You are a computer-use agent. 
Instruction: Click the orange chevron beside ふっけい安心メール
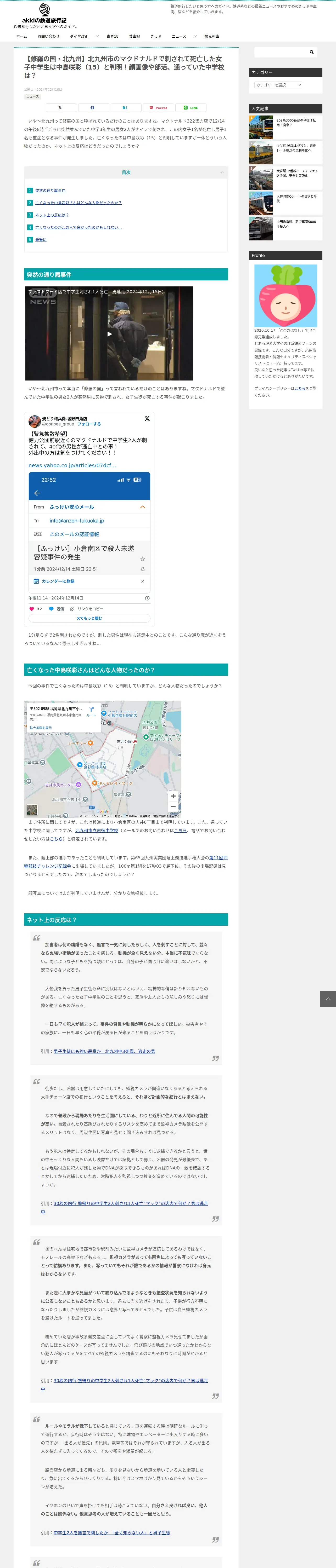[x=143, y=507]
